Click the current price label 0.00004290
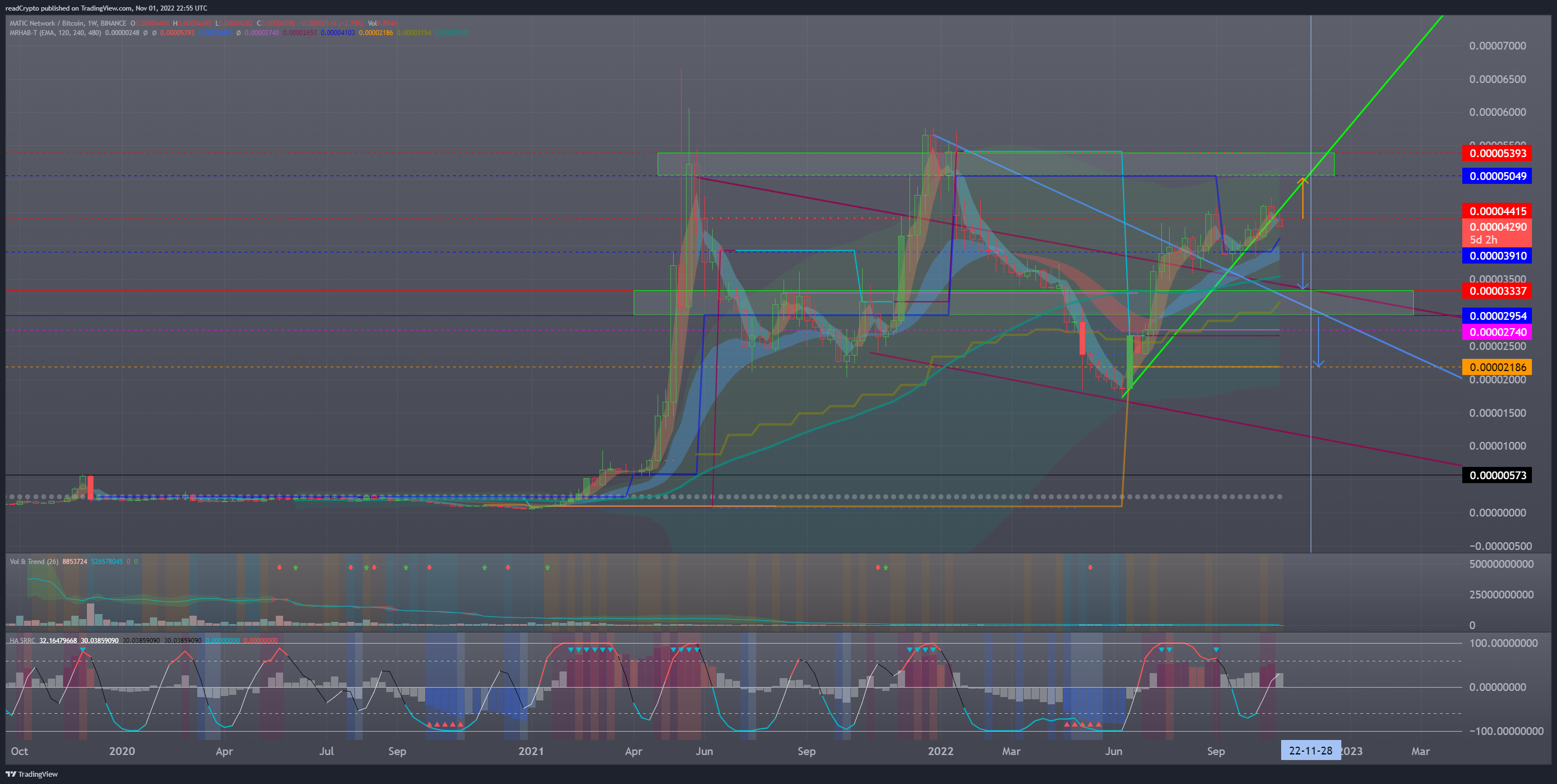Image resolution: width=1557 pixels, height=784 pixels. tap(1497, 227)
